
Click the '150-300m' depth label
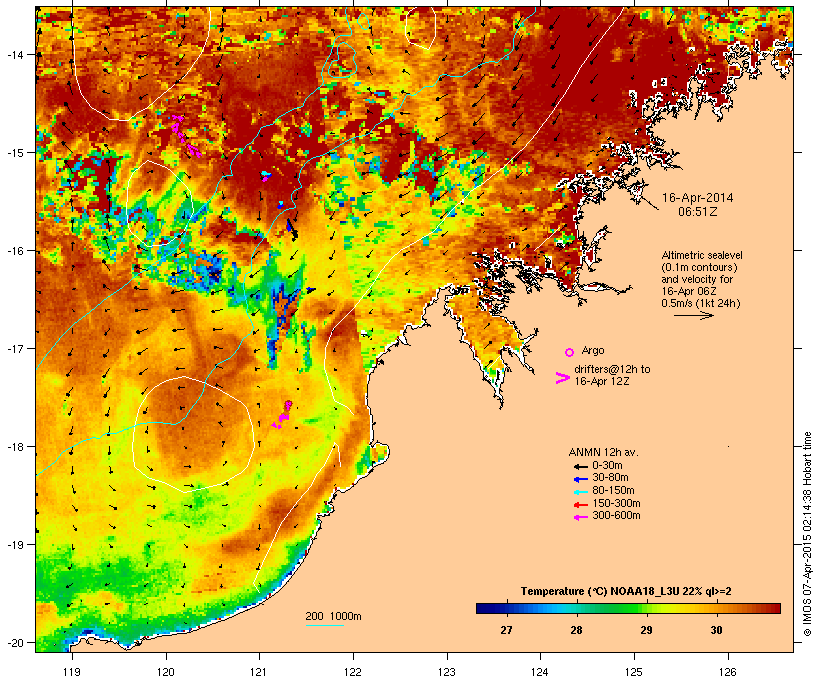tap(616, 503)
